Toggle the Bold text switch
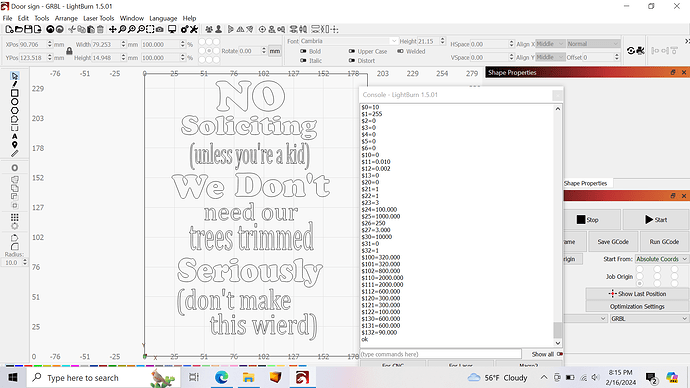 [x=303, y=51]
